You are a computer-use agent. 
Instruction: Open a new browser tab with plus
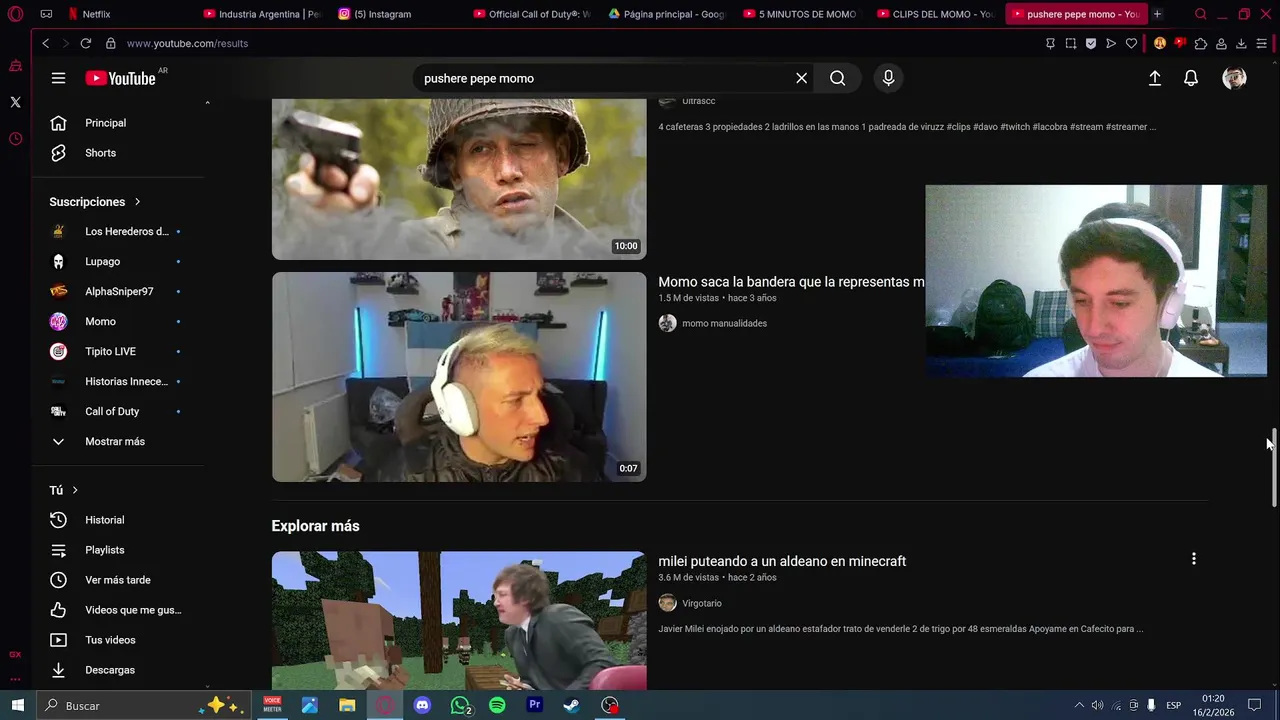[1157, 14]
